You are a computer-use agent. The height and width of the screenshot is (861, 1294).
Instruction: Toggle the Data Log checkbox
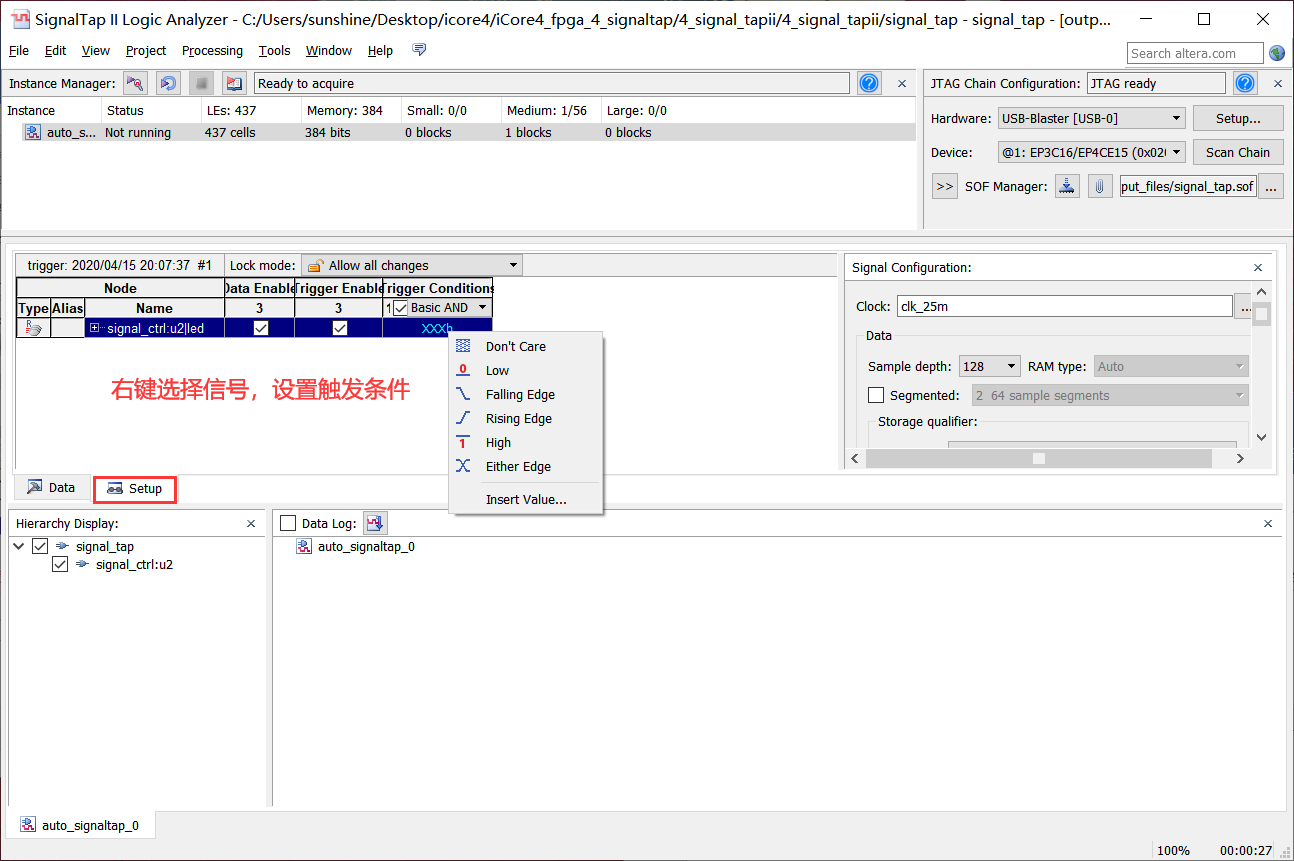pyautogui.click(x=288, y=523)
